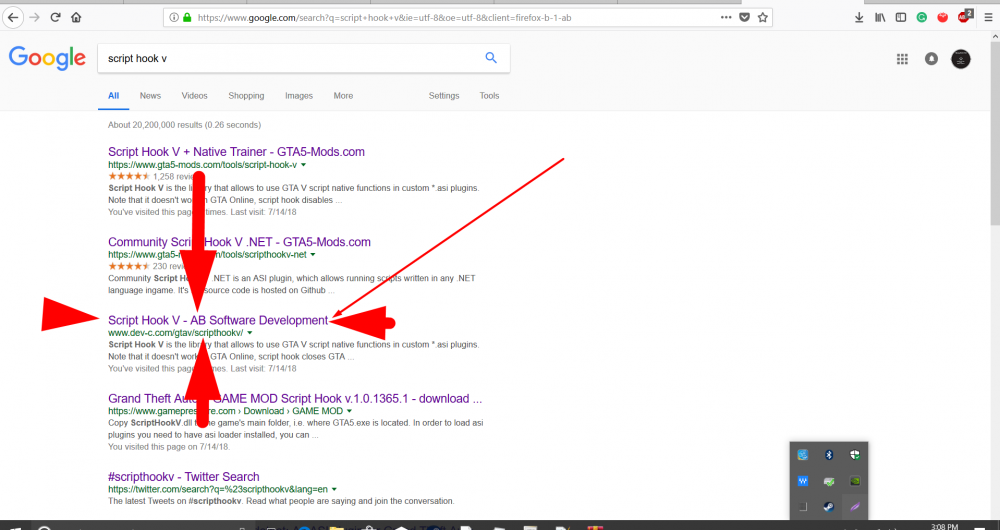Select the All search tab

click(x=114, y=96)
